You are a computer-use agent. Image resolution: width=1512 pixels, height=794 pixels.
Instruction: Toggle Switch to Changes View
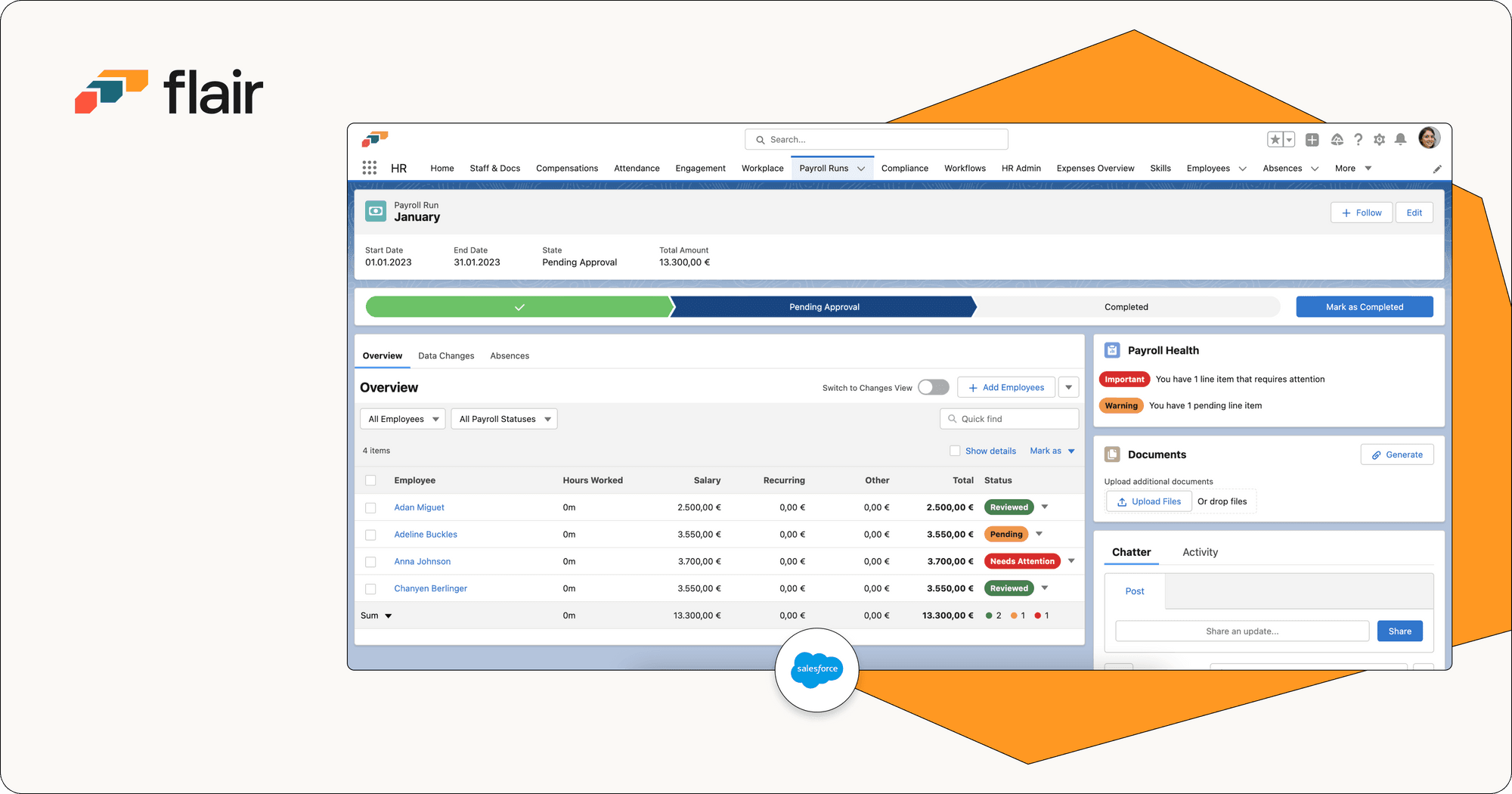coord(934,387)
